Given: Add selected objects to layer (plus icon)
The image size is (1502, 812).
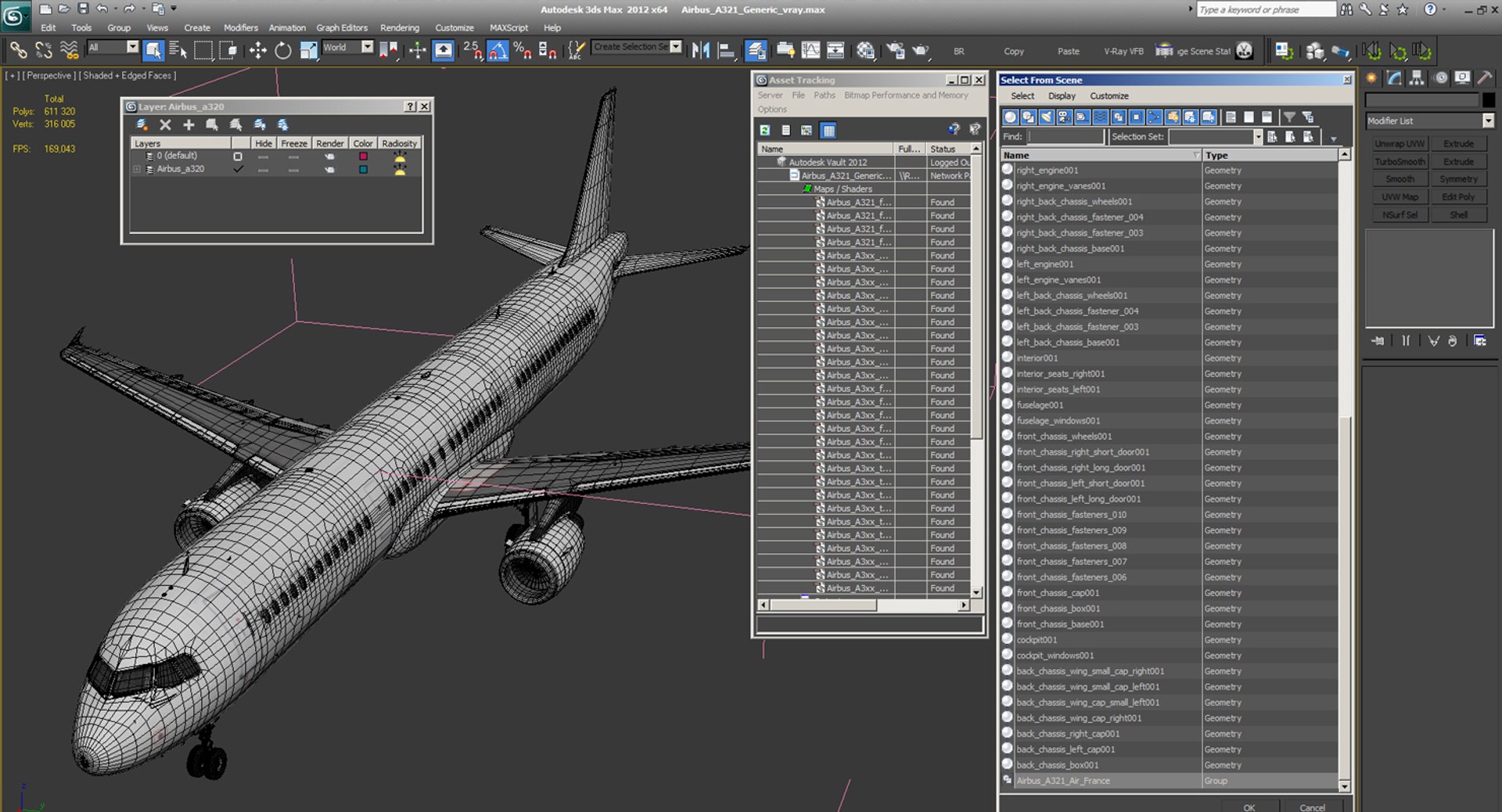Looking at the screenshot, I should (189, 124).
